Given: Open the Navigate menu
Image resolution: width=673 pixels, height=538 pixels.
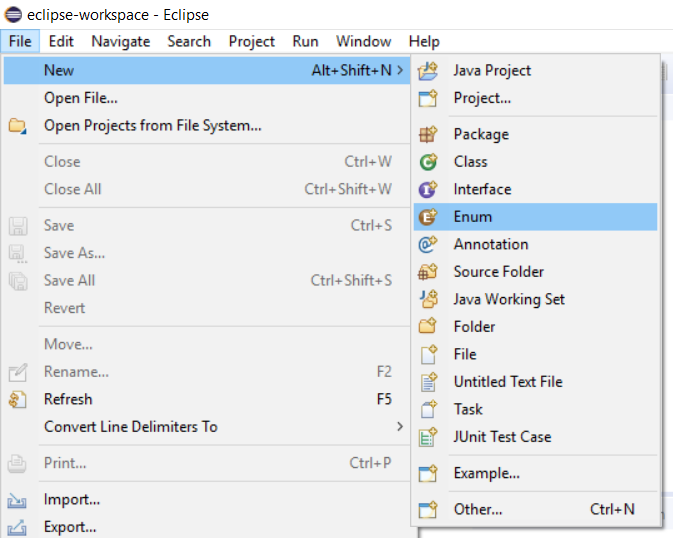Looking at the screenshot, I should pos(121,41).
